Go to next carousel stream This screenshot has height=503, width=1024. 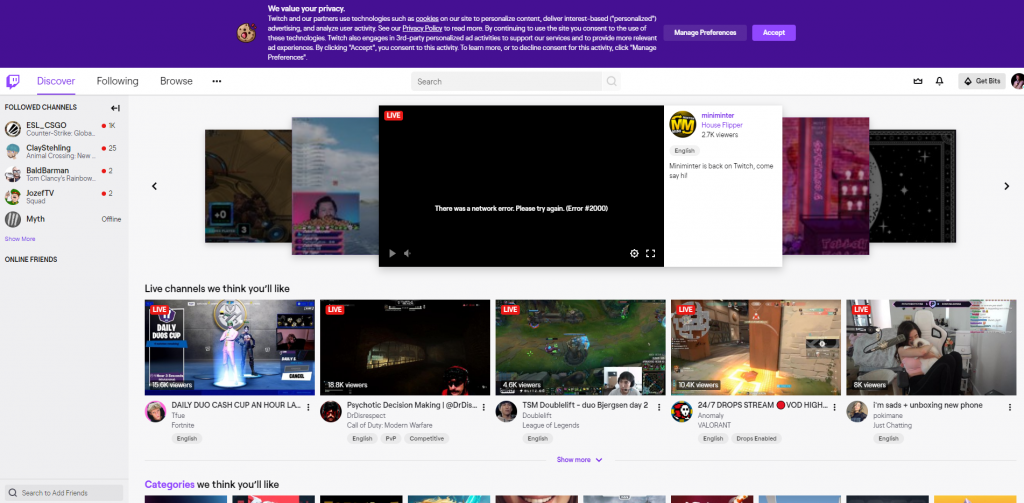pyautogui.click(x=1006, y=186)
